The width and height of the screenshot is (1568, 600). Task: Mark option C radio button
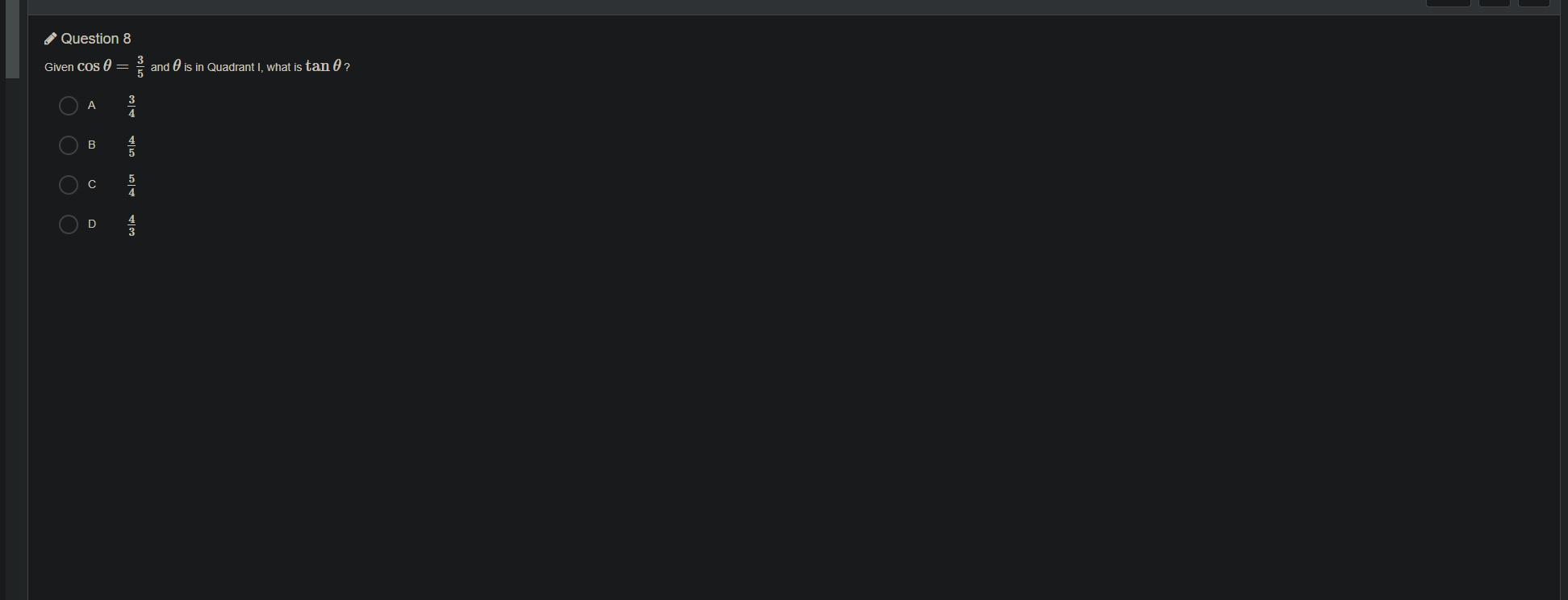point(69,185)
